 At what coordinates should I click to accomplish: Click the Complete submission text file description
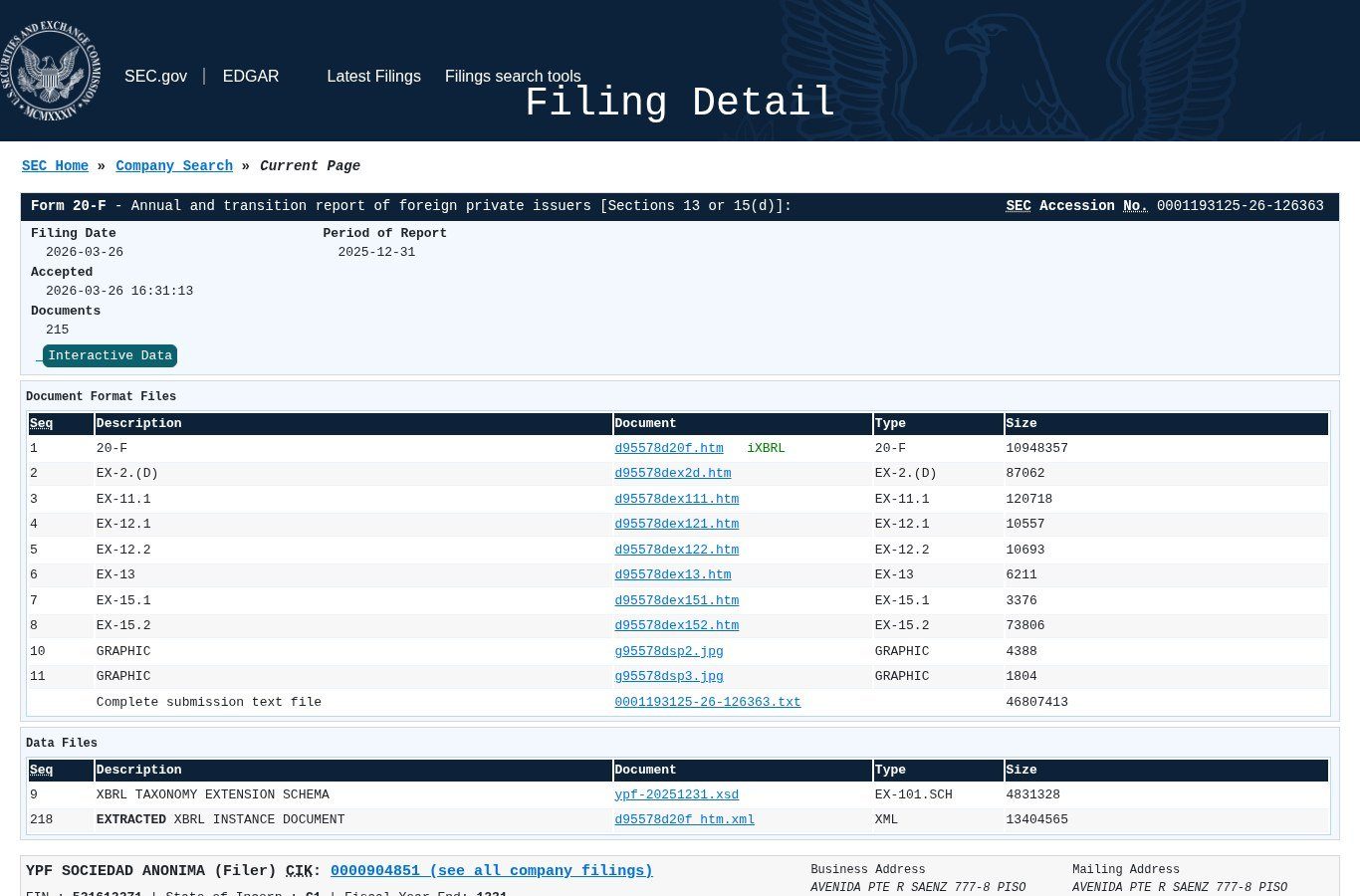(x=209, y=702)
